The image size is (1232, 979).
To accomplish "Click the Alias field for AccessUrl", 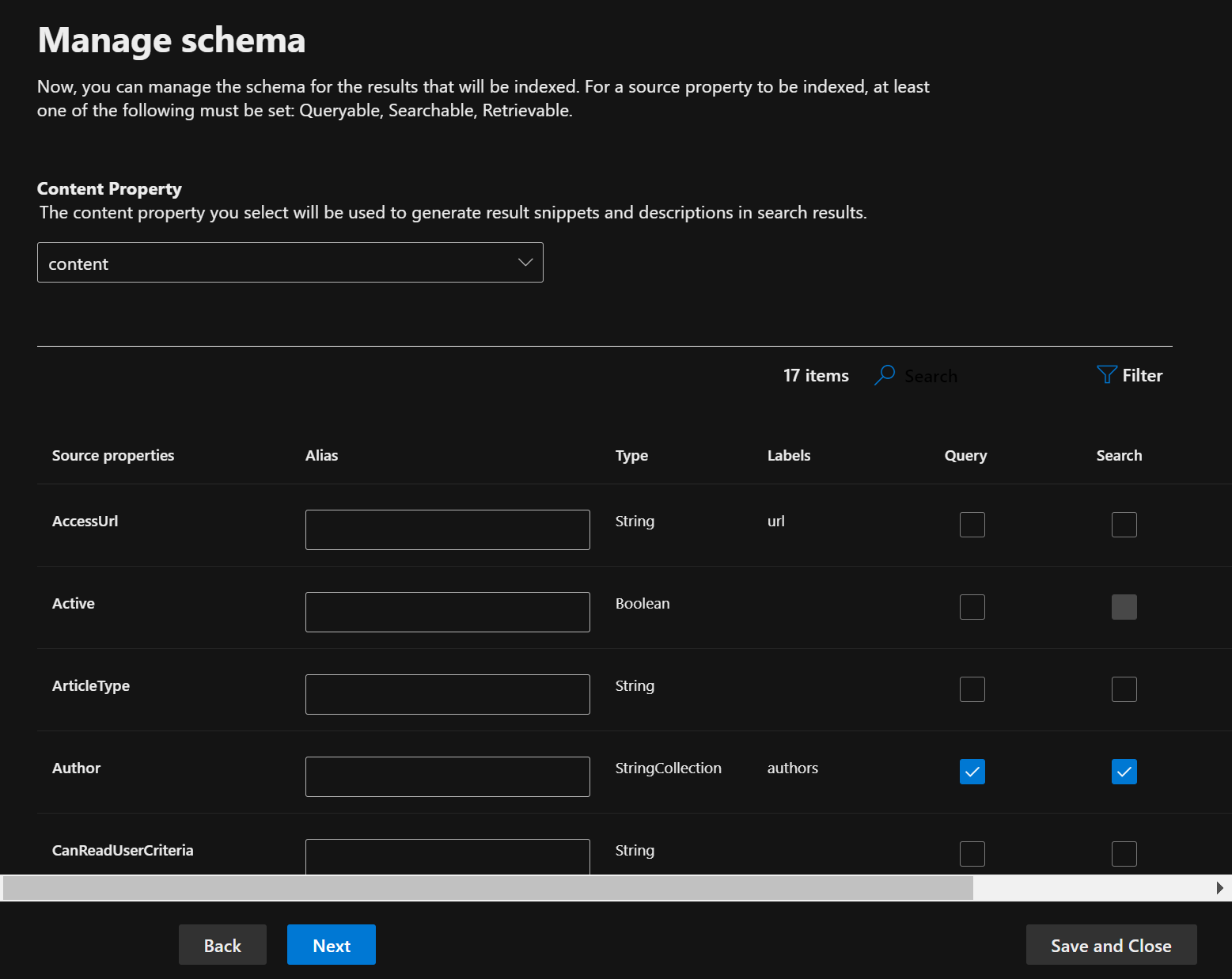I will (x=447, y=529).
